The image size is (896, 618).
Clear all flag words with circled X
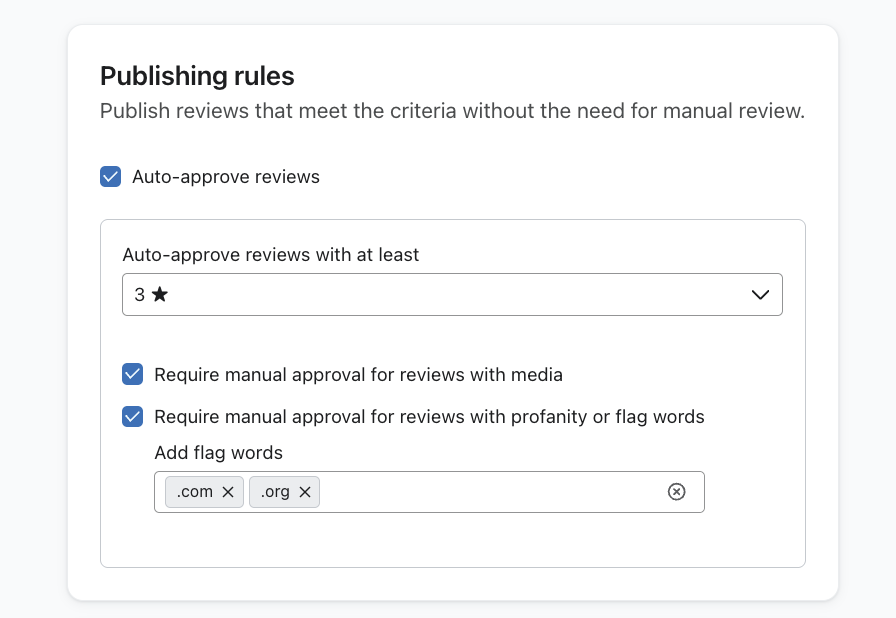click(x=677, y=492)
